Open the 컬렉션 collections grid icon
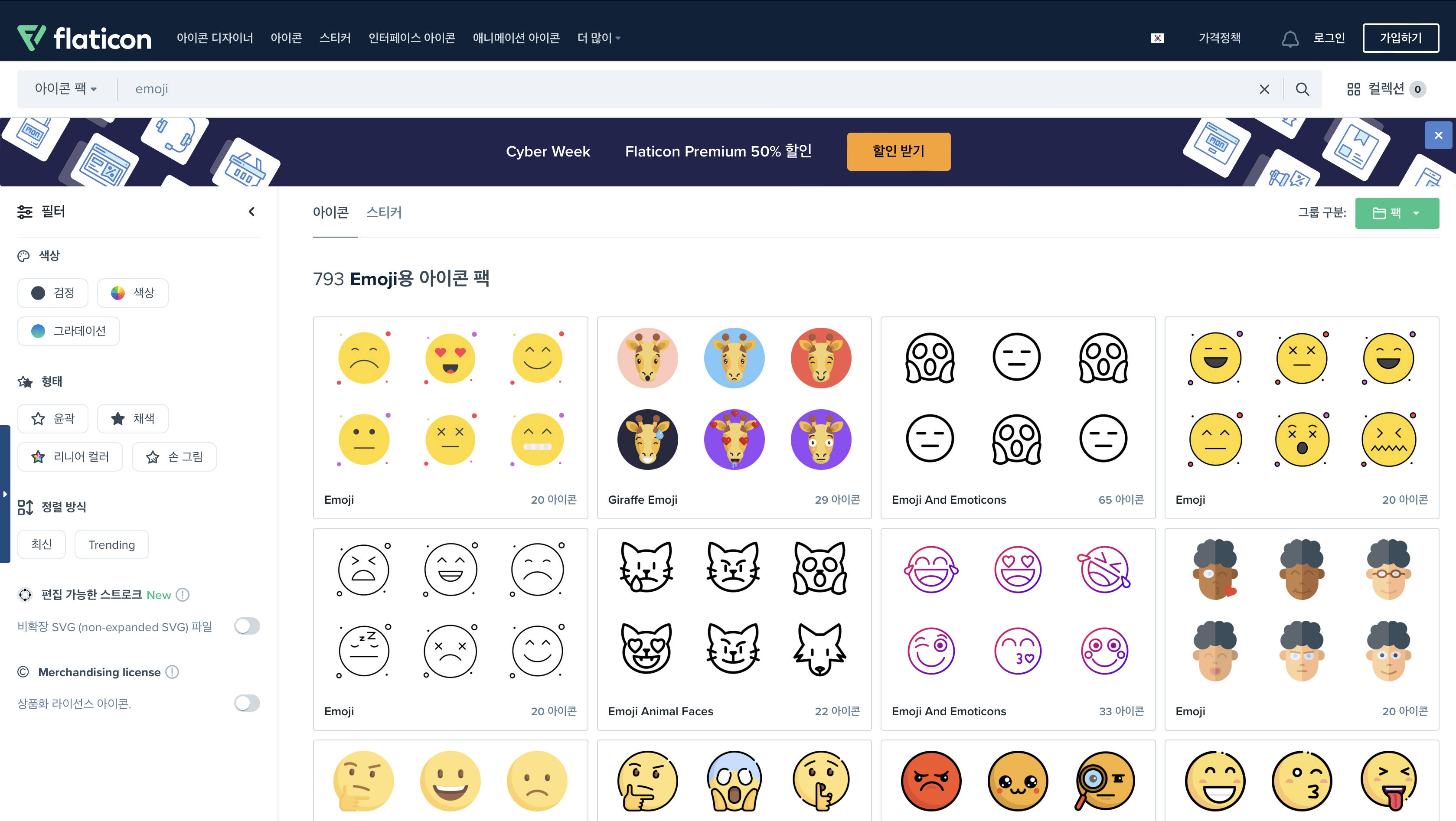The image size is (1456, 821). point(1353,89)
